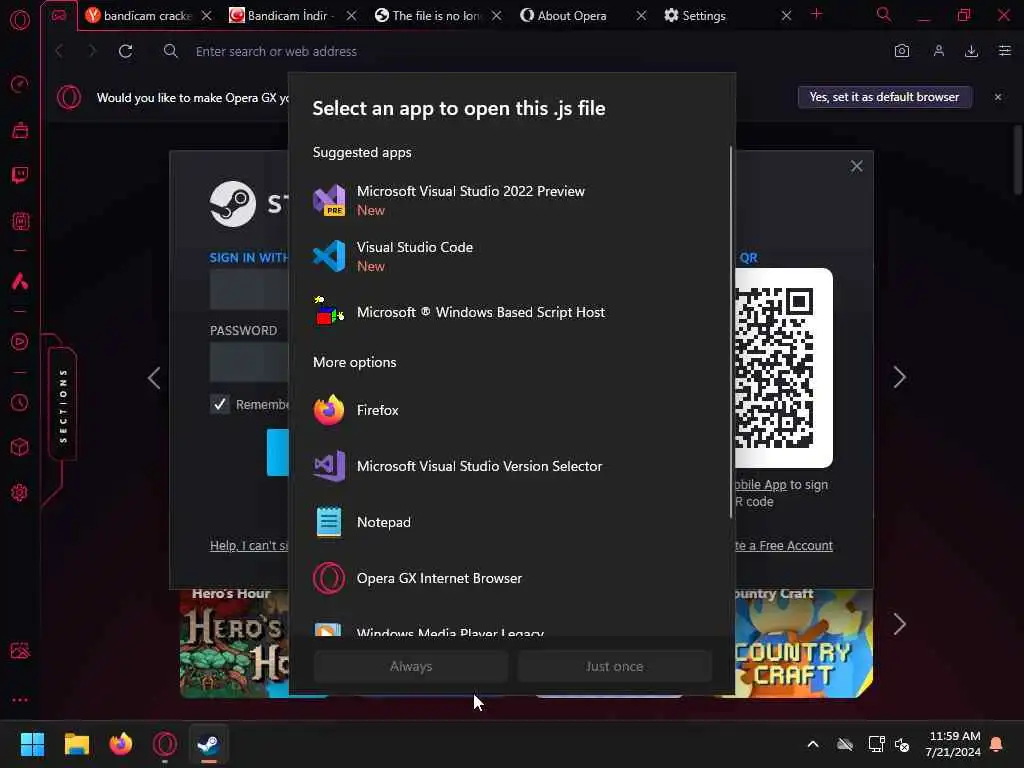
Task: Dismiss the default browser banner
Action: [998, 97]
